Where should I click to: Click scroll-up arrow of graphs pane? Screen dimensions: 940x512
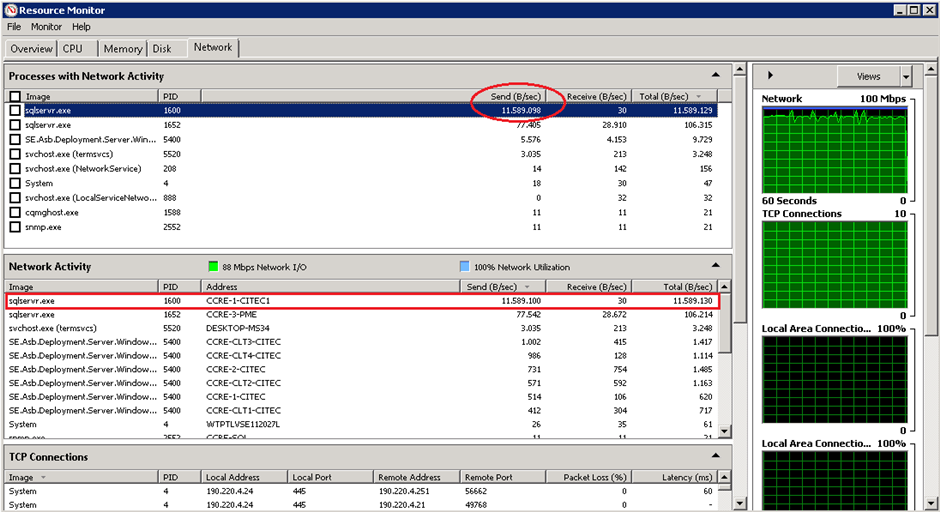click(x=930, y=69)
